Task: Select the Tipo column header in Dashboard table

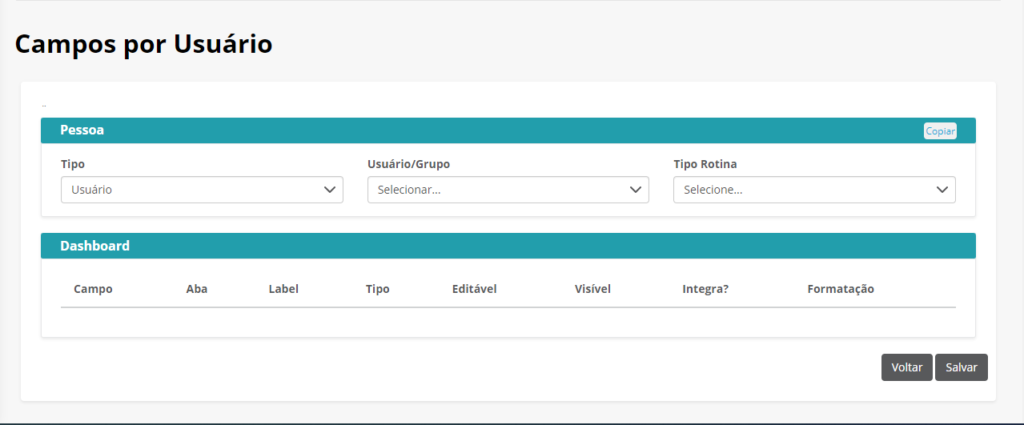Action: point(377,289)
